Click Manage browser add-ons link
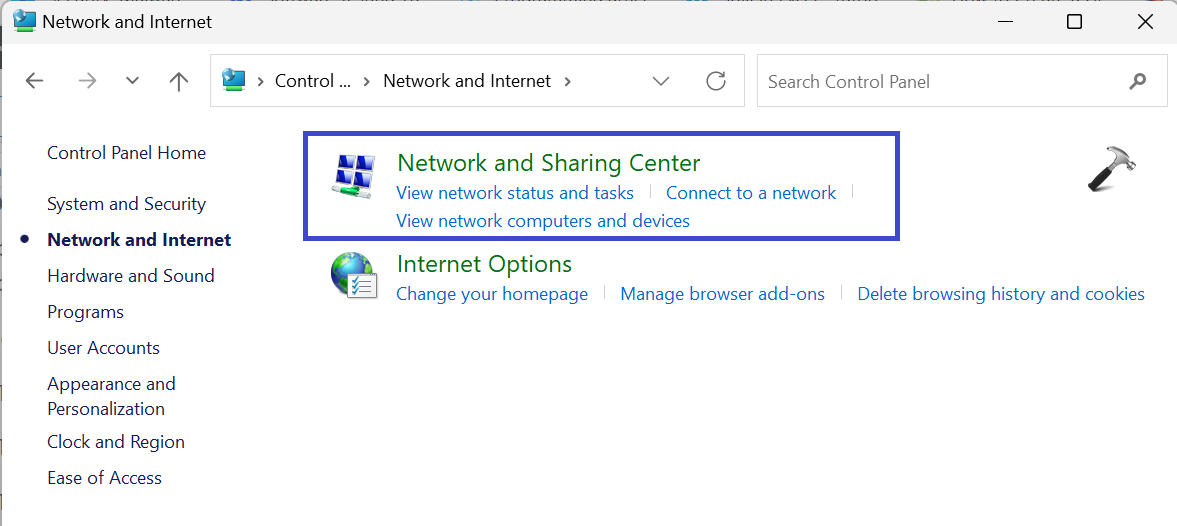 723,294
